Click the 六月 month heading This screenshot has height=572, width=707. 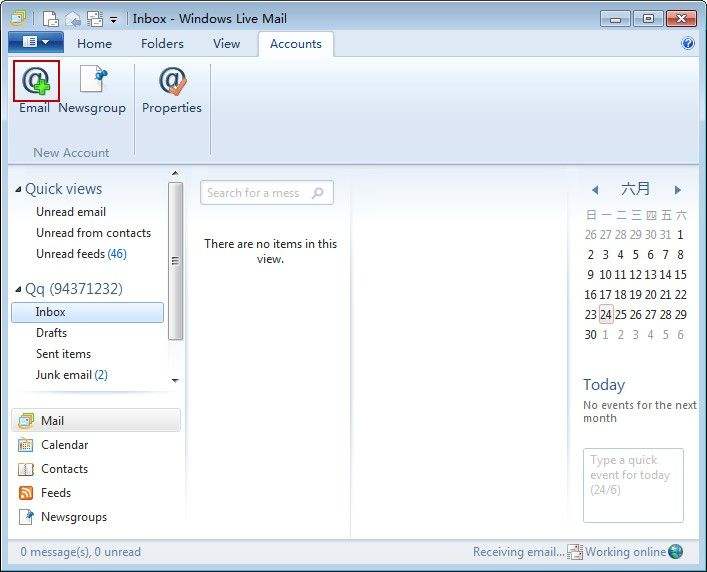635,189
